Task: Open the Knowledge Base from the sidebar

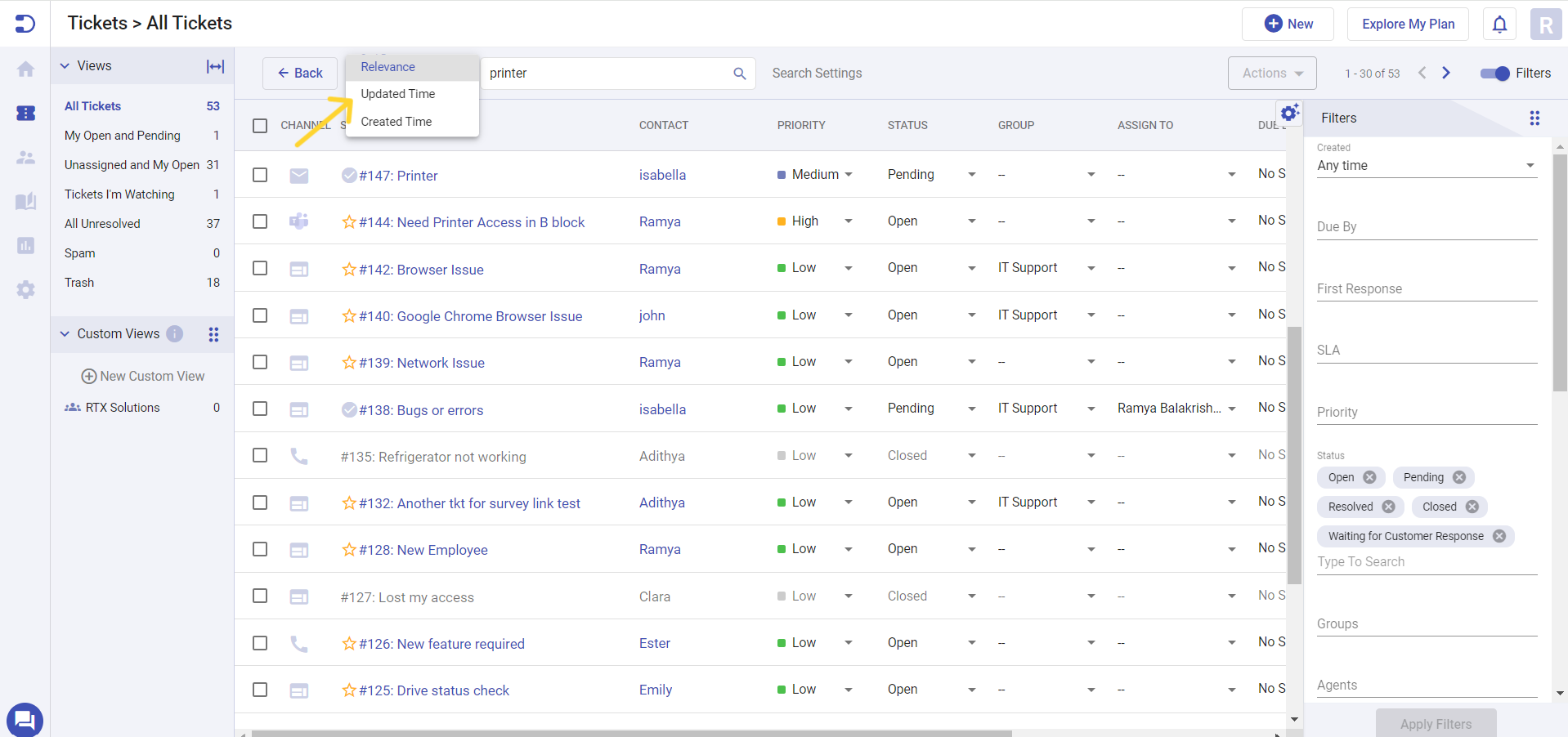Action: coord(25,202)
